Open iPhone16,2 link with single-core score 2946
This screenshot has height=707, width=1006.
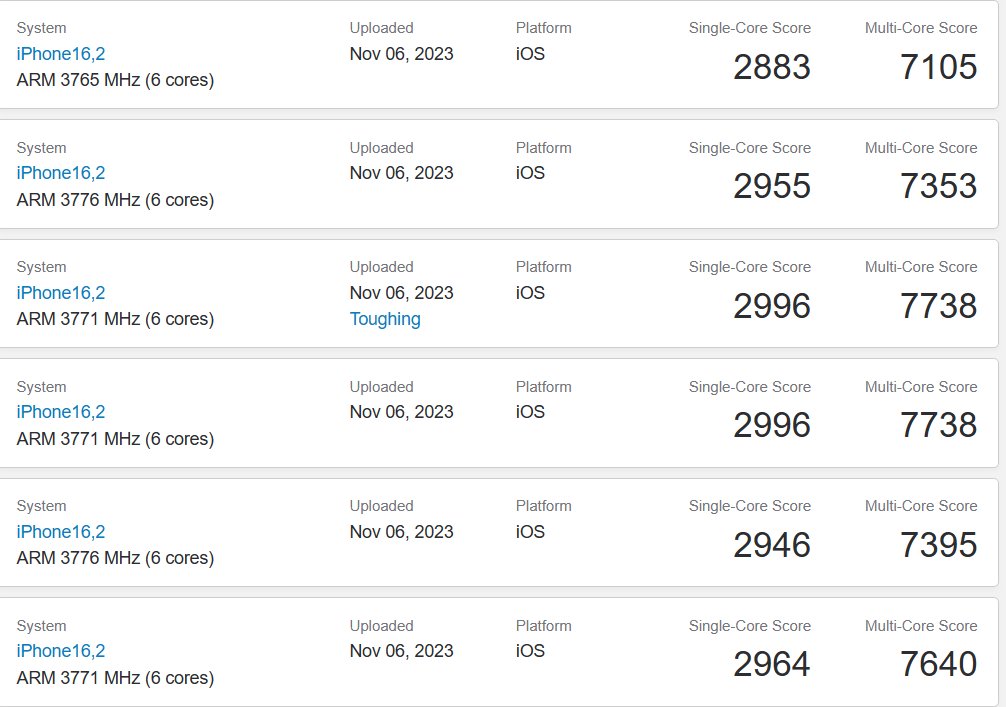pyautogui.click(x=61, y=531)
